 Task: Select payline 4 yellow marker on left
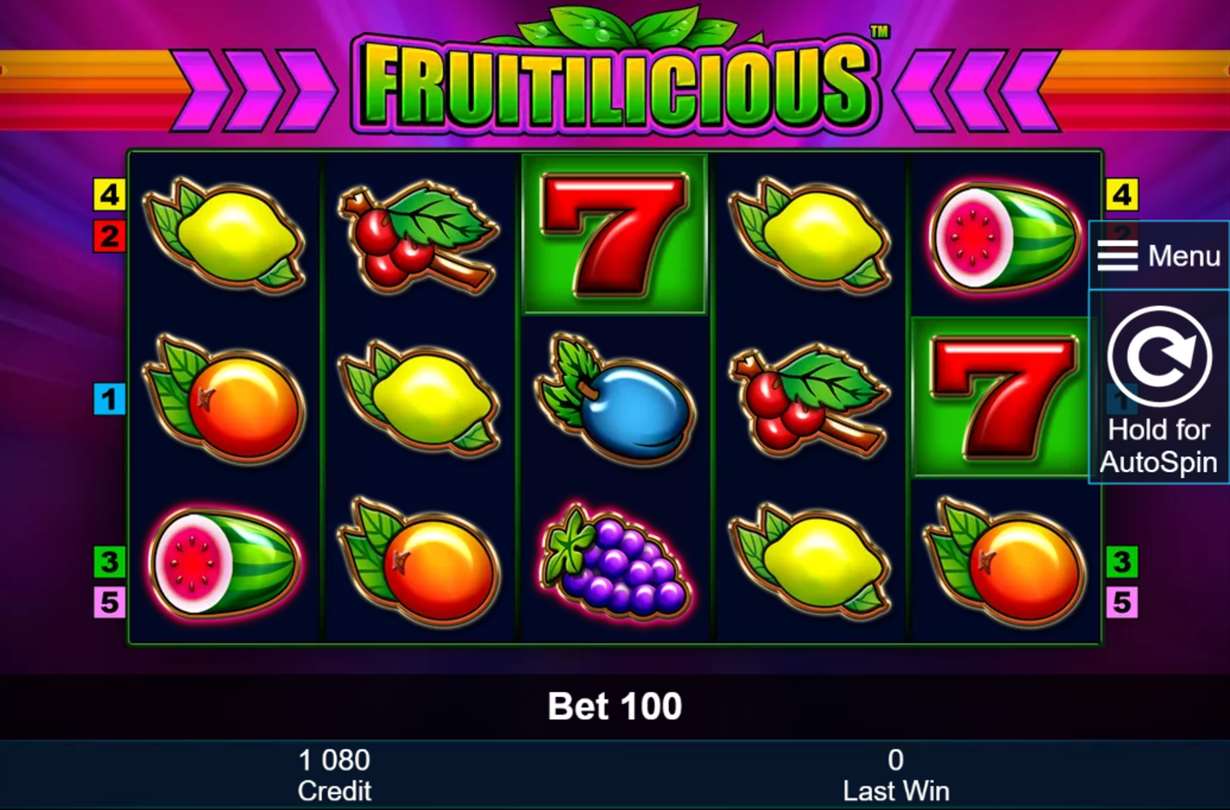tap(109, 195)
